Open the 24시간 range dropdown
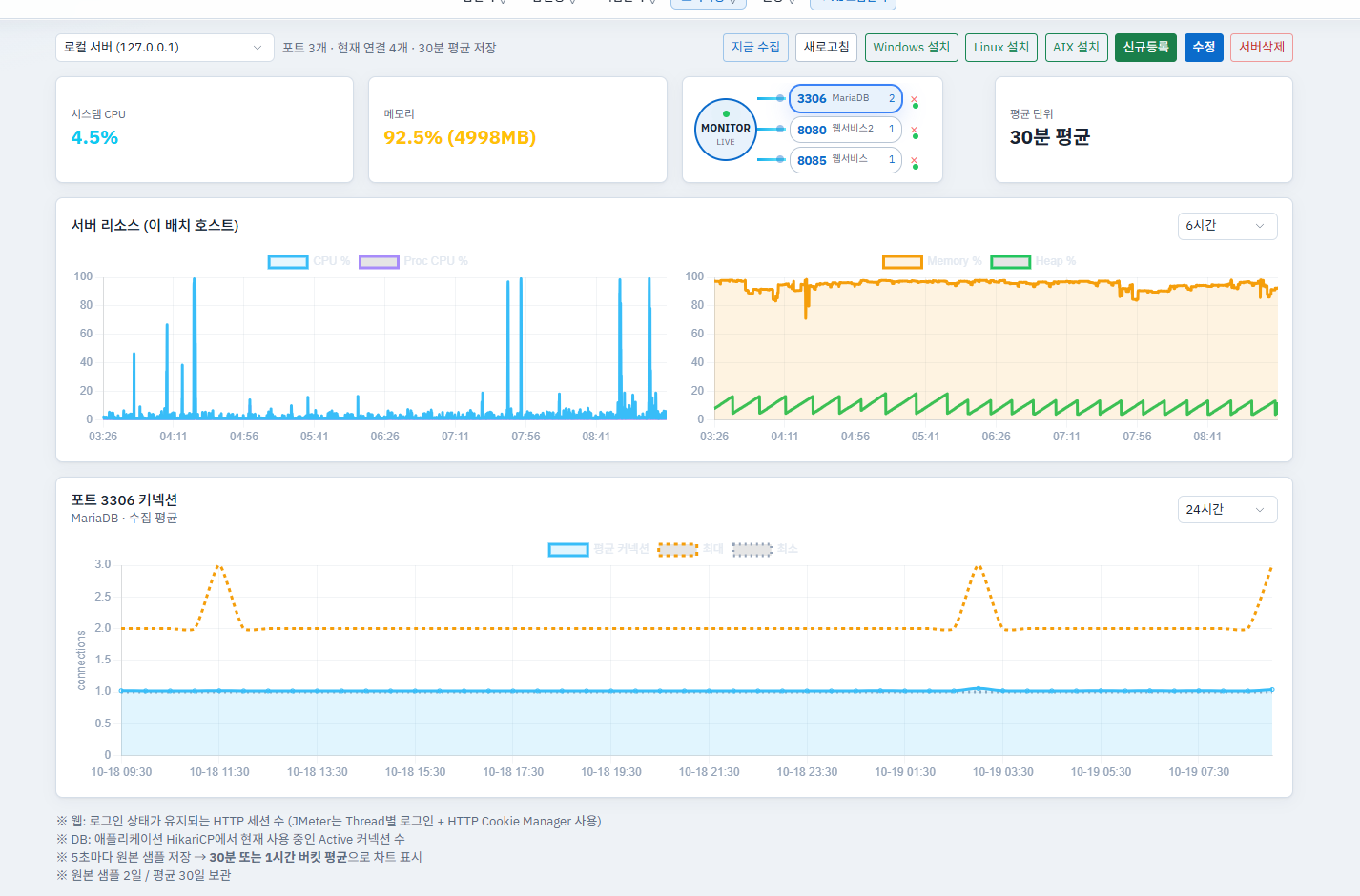The width and height of the screenshot is (1360, 896). pos(1226,510)
